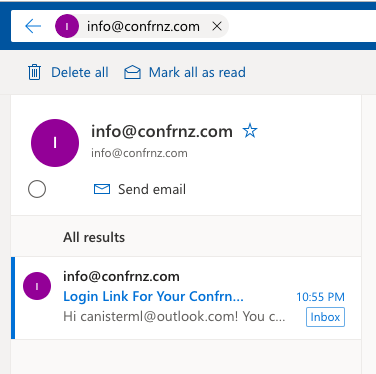Open the large purple contact avatar
Viewport: 376px width, 374px height.
(x=55, y=143)
